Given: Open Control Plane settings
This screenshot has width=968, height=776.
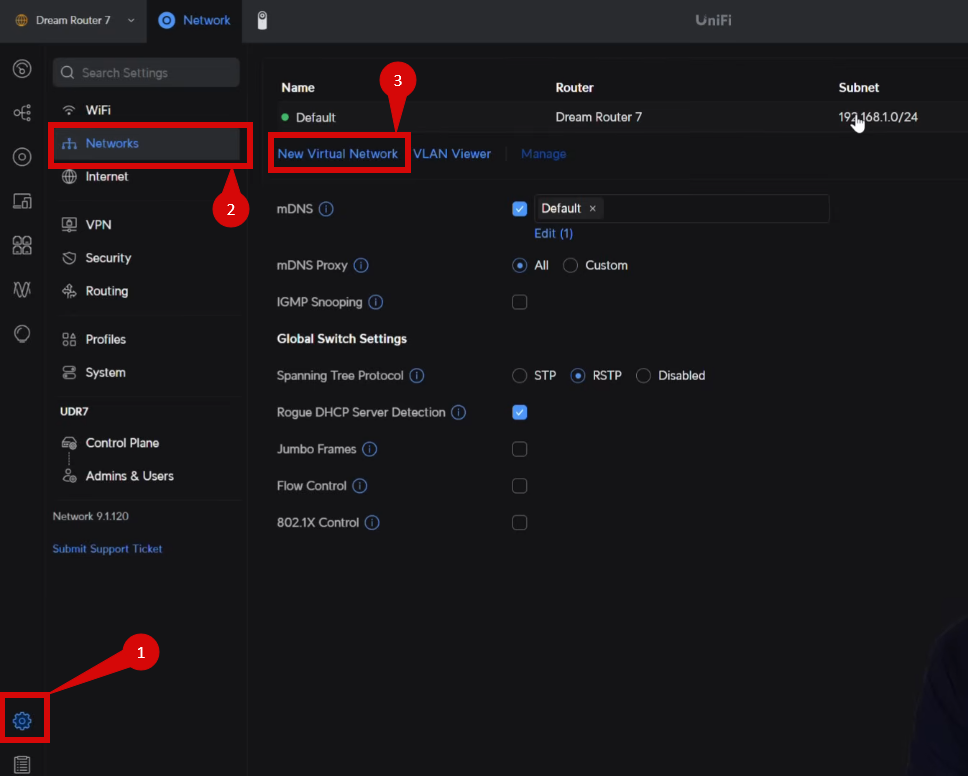Looking at the screenshot, I should coord(146,443).
